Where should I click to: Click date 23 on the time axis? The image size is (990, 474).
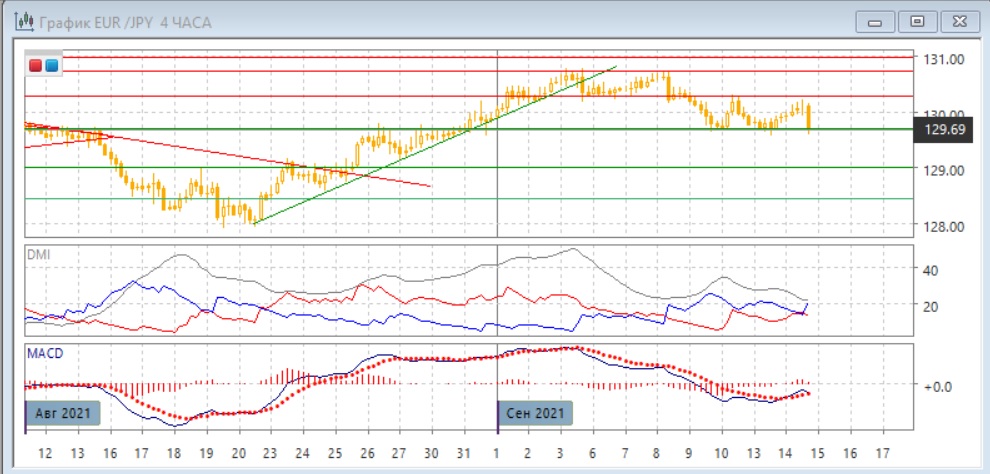point(271,453)
